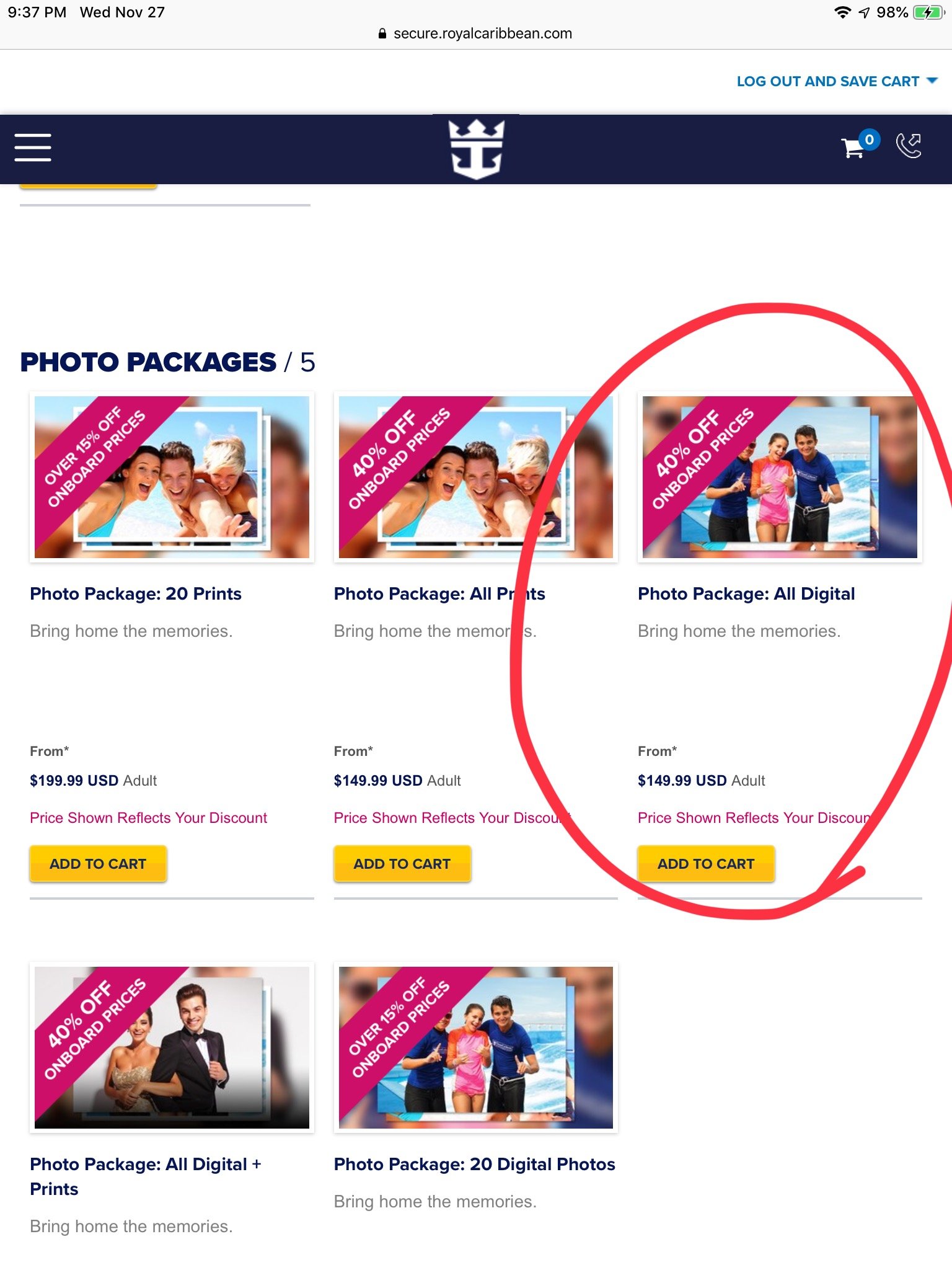The image size is (952, 1270).
Task: Open the 20 Prints package thumbnail image
Action: (x=172, y=477)
